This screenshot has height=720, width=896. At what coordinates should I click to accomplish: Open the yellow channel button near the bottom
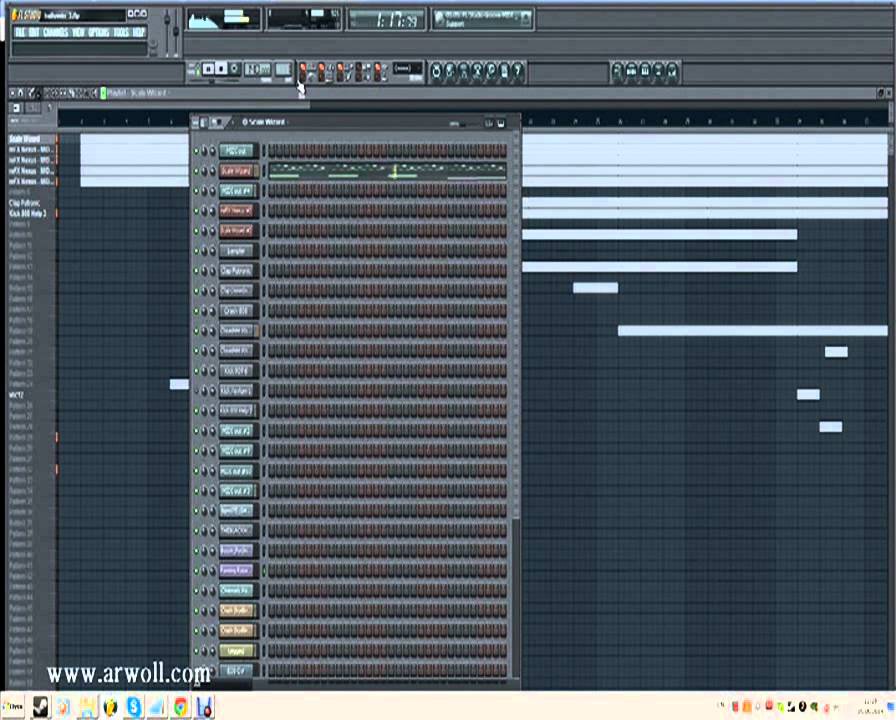pyautogui.click(x=237, y=650)
